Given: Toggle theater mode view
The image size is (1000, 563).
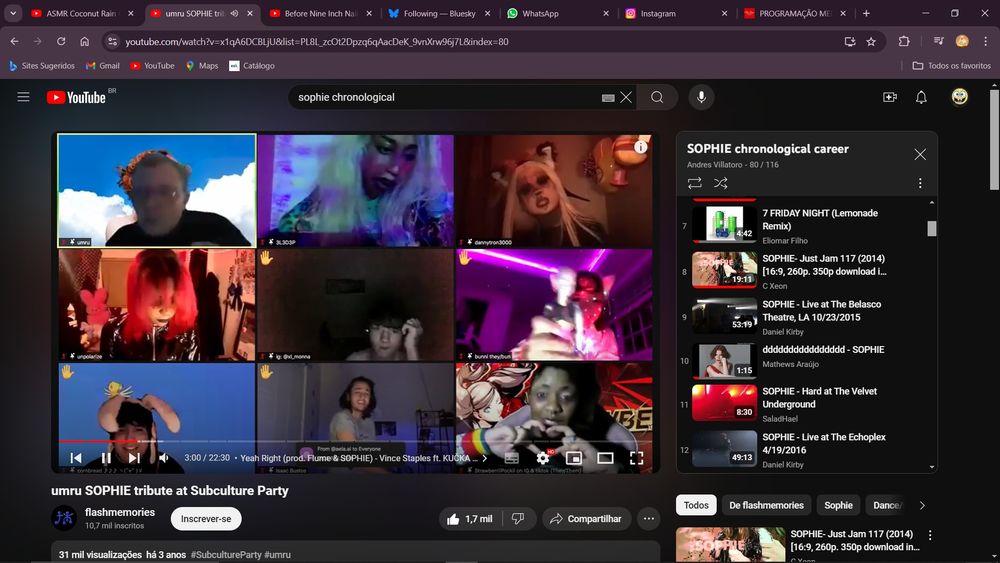Looking at the screenshot, I should click(x=605, y=458).
